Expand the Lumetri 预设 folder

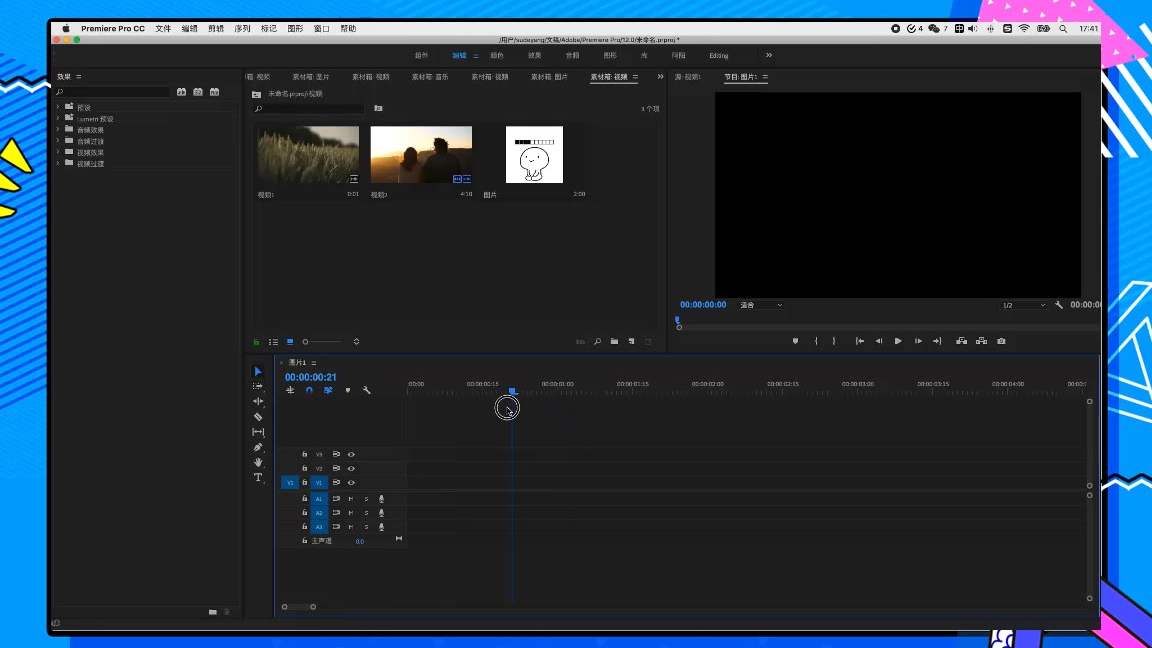pyautogui.click(x=58, y=118)
